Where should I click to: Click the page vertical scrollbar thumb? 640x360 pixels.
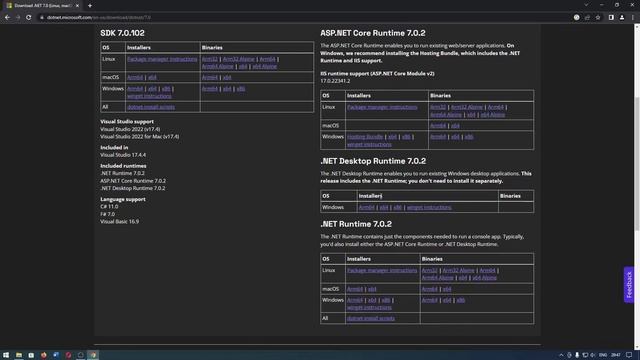click(x=637, y=163)
